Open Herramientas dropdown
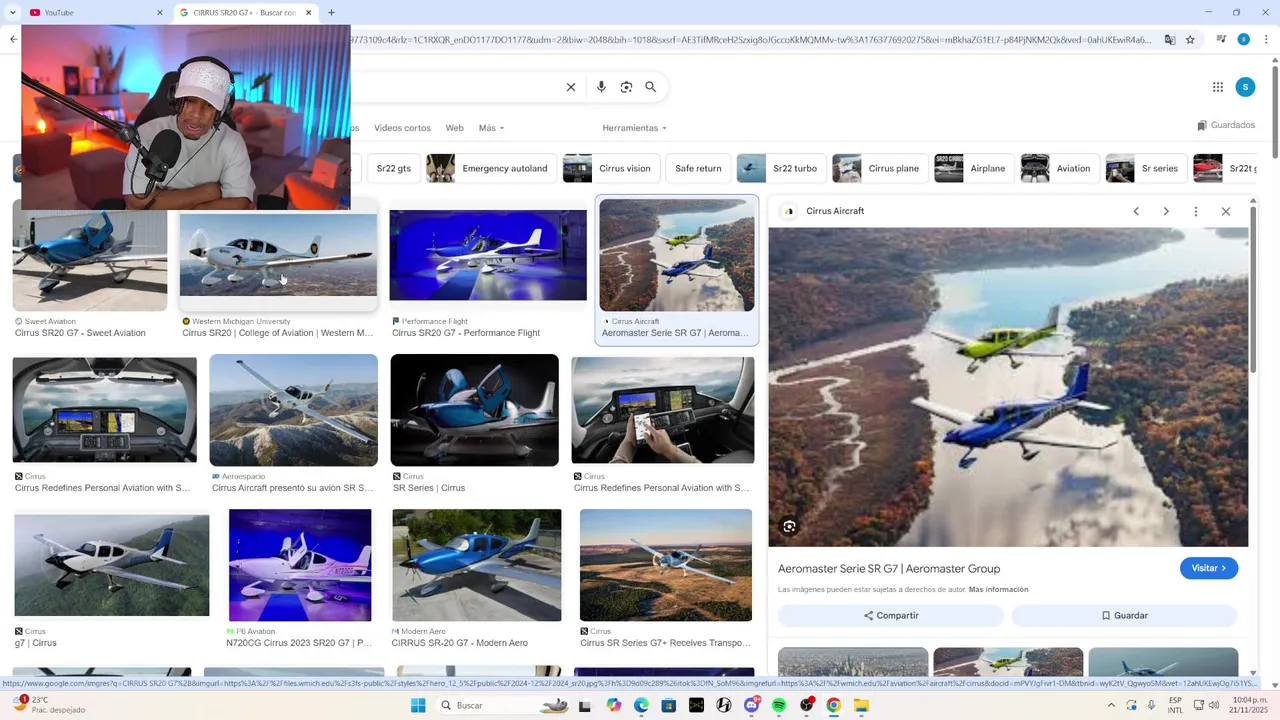 pyautogui.click(x=634, y=128)
